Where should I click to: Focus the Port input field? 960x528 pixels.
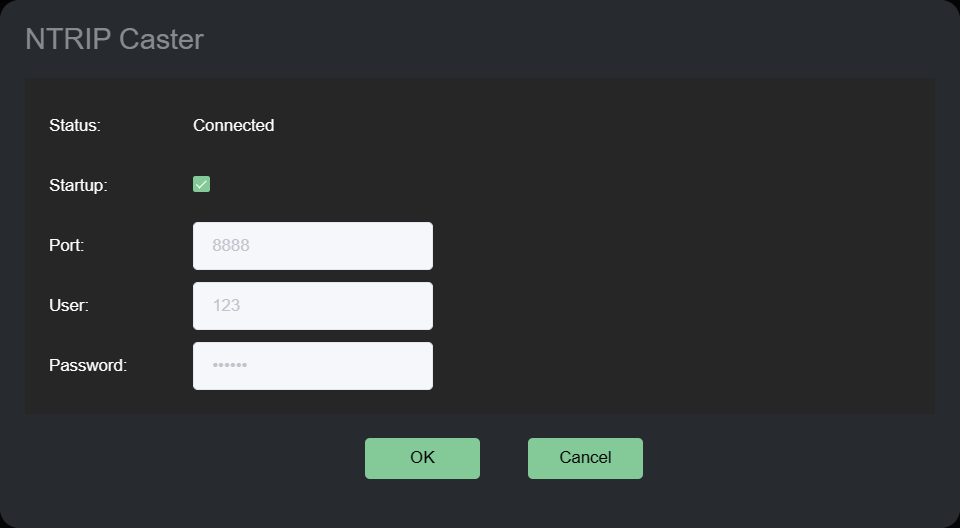(312, 246)
